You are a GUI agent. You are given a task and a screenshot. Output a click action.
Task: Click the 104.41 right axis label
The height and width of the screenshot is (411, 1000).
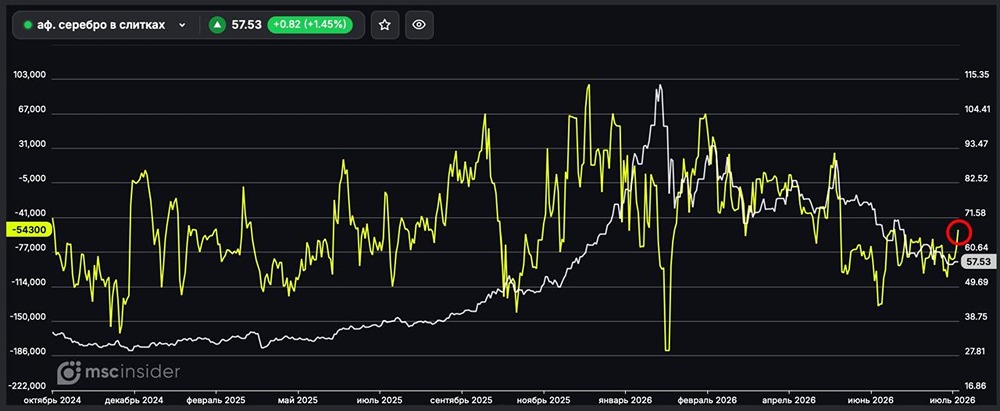pos(976,110)
